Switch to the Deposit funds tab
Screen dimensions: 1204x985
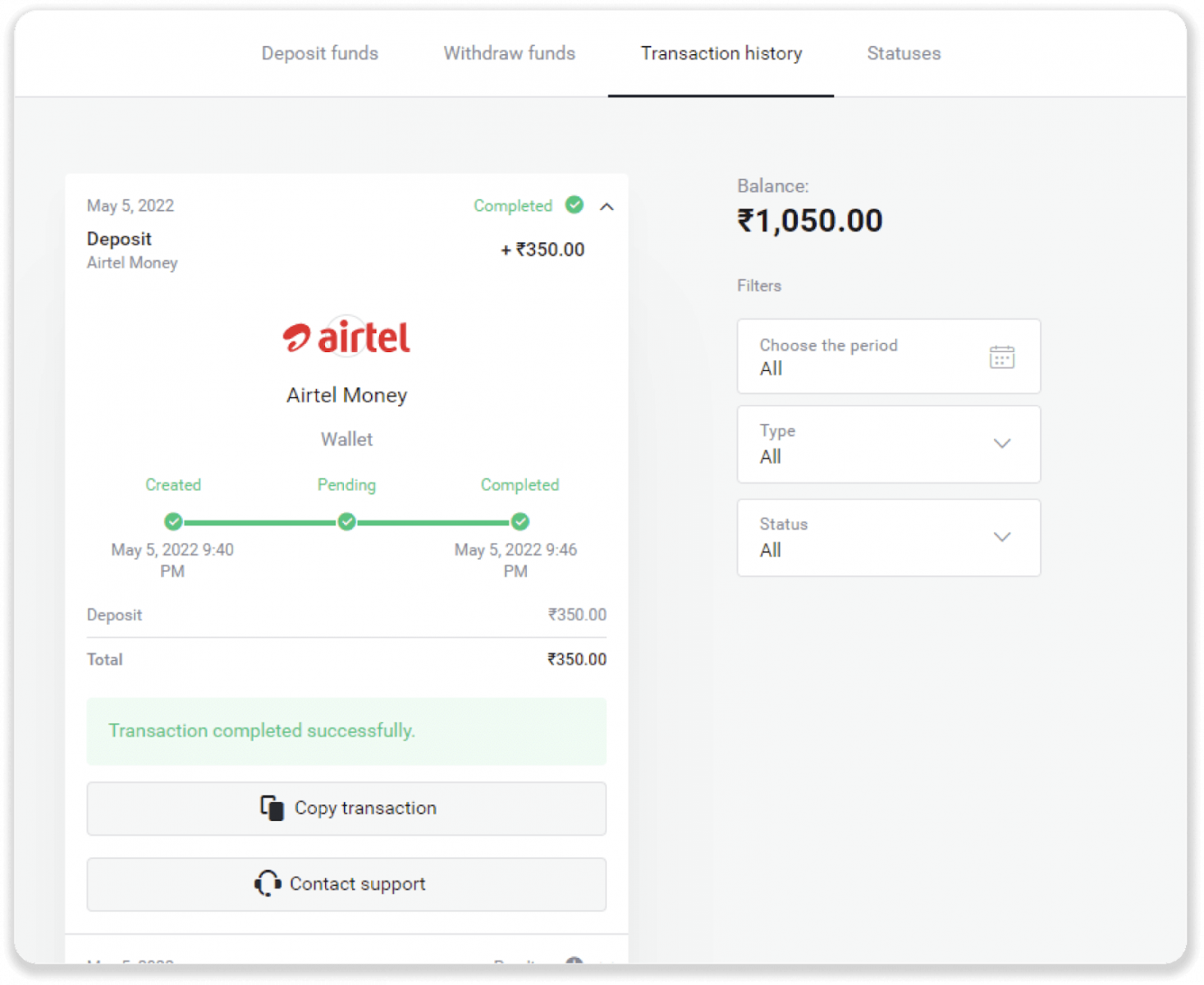tap(320, 53)
